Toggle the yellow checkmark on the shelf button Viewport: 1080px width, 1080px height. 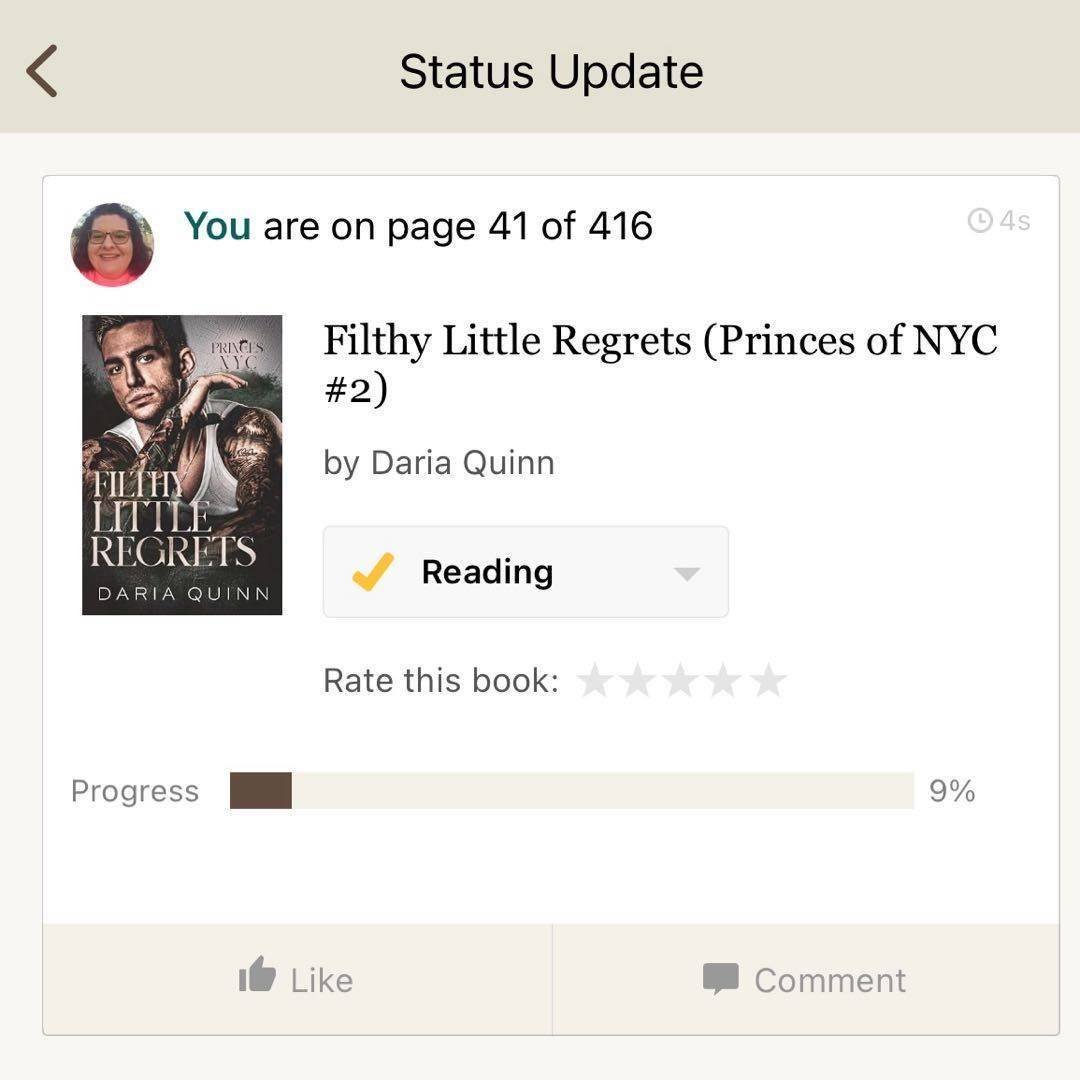(x=371, y=573)
